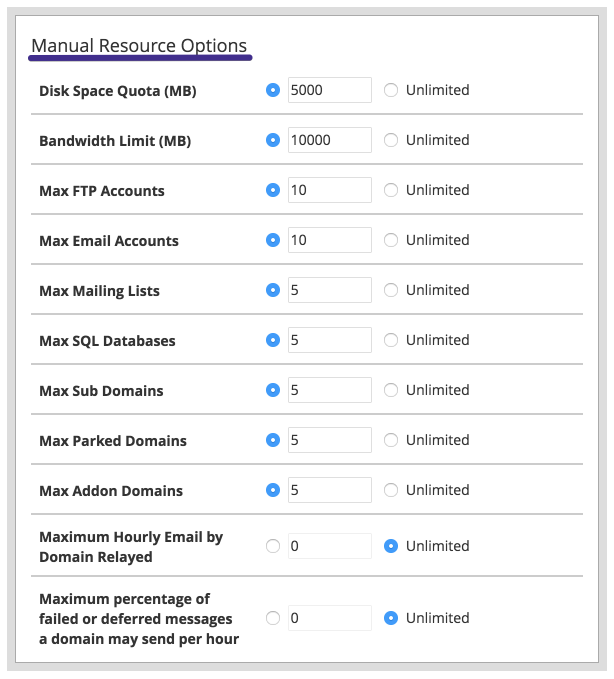Image resolution: width=614 pixels, height=679 pixels.
Task: Choose Unlimited for Max Parked Domains
Action: (x=391, y=440)
